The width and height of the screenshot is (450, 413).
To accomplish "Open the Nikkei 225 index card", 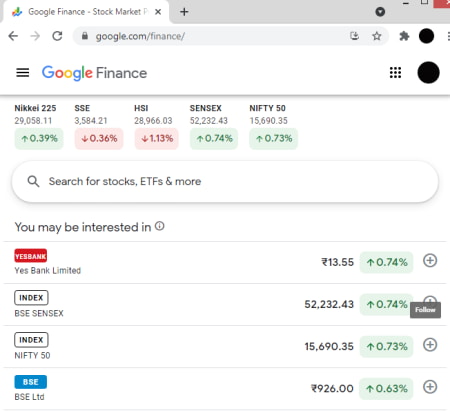I will 39,127.
